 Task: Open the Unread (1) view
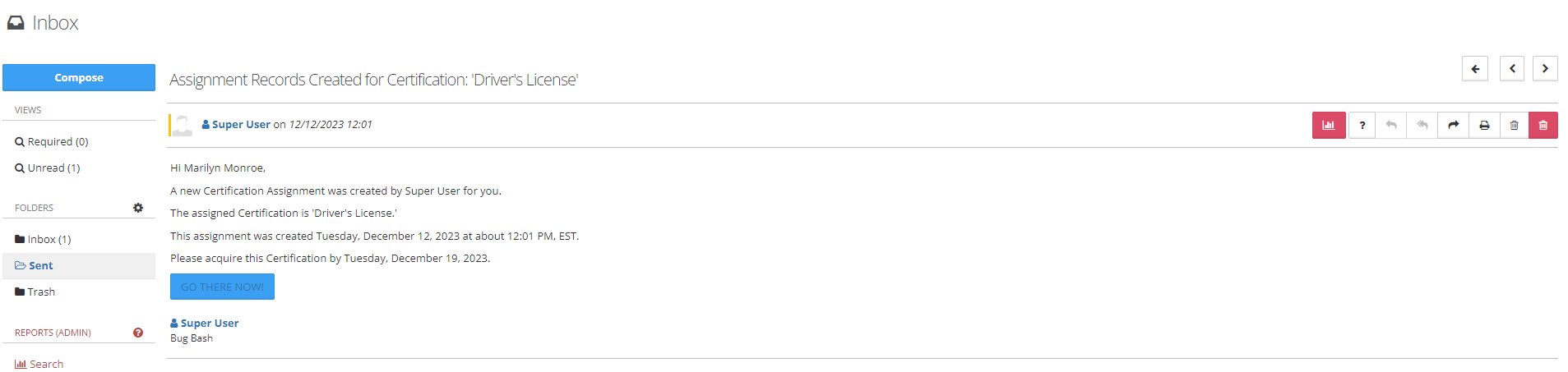click(48, 168)
